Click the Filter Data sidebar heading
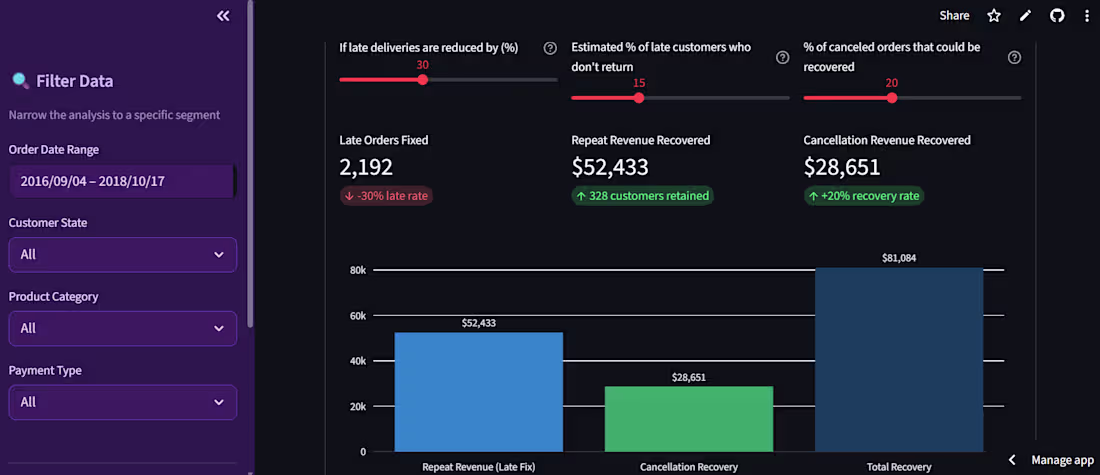The width and height of the screenshot is (1100, 475). pos(74,81)
